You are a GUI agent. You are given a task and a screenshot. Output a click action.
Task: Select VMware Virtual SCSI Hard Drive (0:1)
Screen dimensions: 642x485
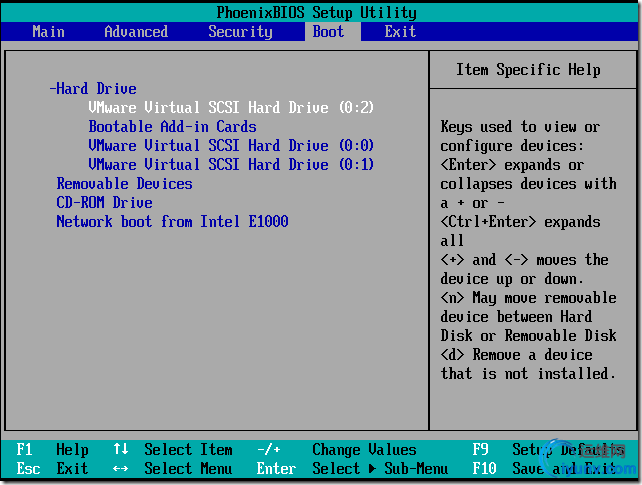point(231,165)
